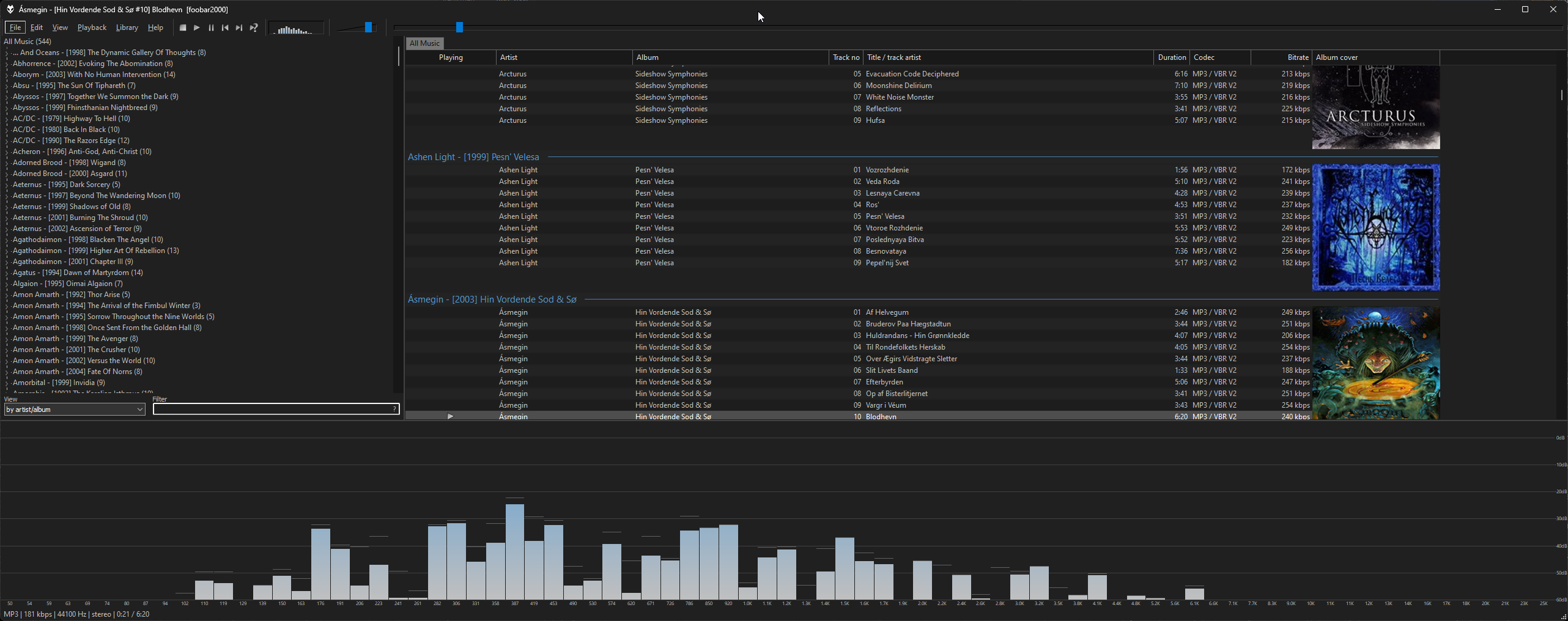This screenshot has width=1568, height=621.
Task: Expand Amon Amarth Thor Arise node
Action: point(7,295)
